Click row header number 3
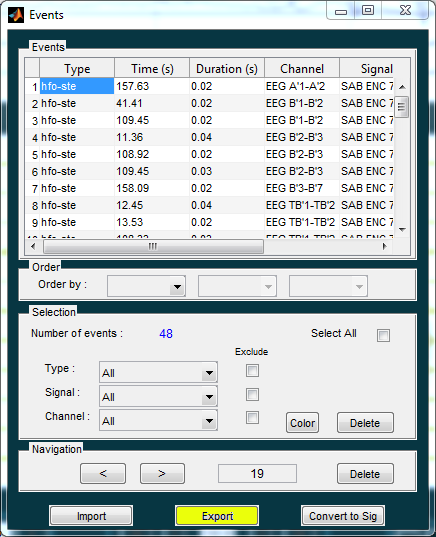 33,121
